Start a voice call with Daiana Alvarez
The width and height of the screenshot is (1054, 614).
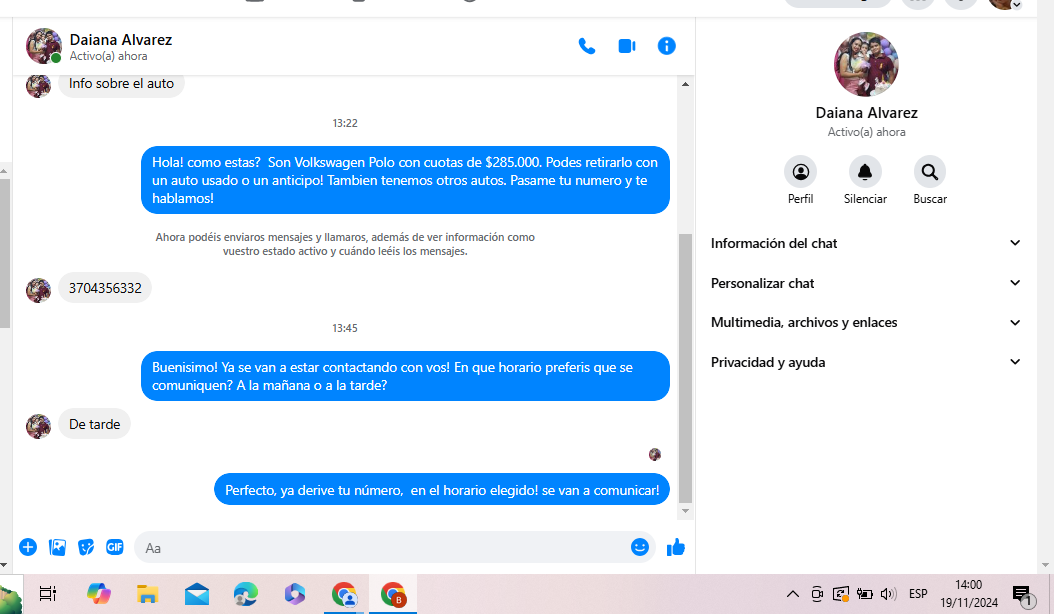point(587,46)
